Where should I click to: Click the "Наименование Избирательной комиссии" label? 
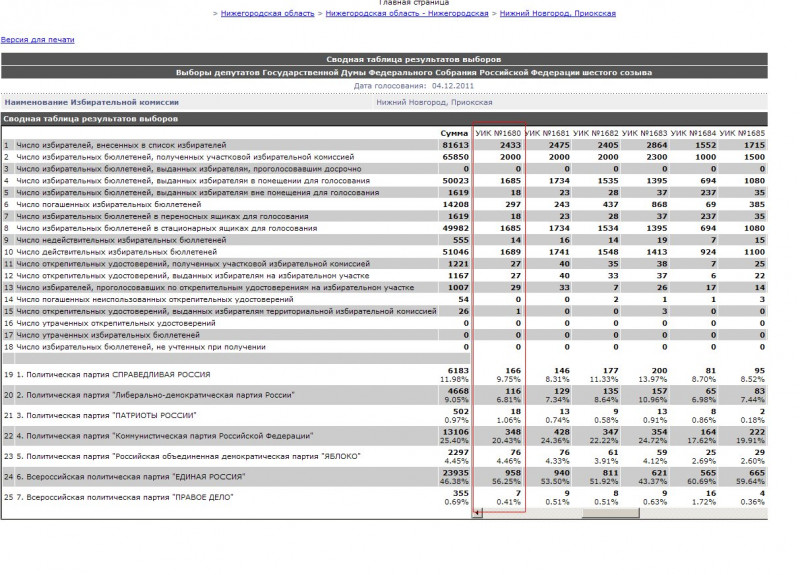[x=92, y=102]
